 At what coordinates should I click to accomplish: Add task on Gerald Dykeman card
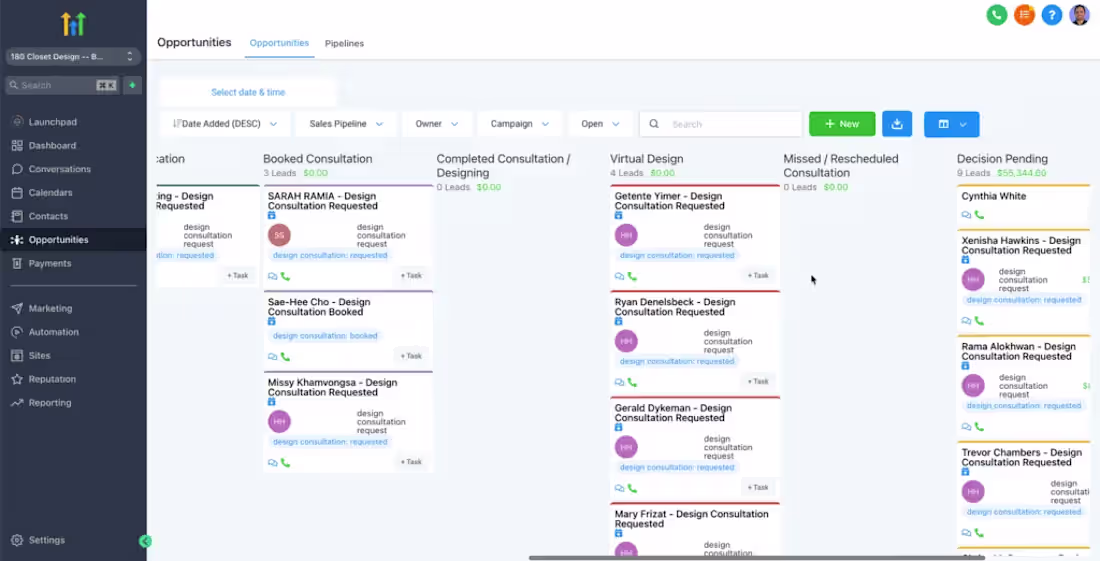[758, 487]
